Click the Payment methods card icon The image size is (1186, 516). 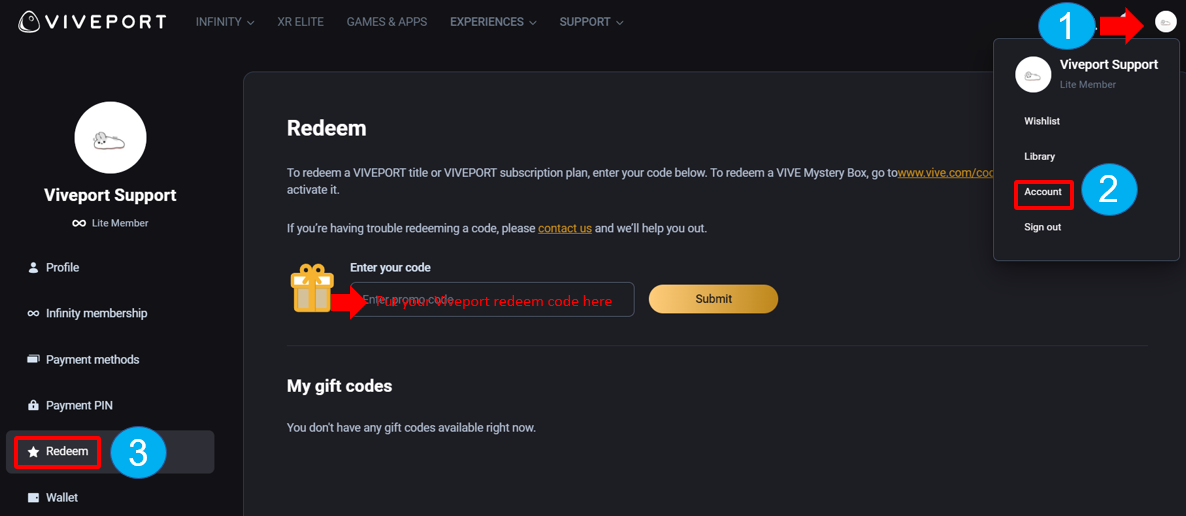point(33,359)
